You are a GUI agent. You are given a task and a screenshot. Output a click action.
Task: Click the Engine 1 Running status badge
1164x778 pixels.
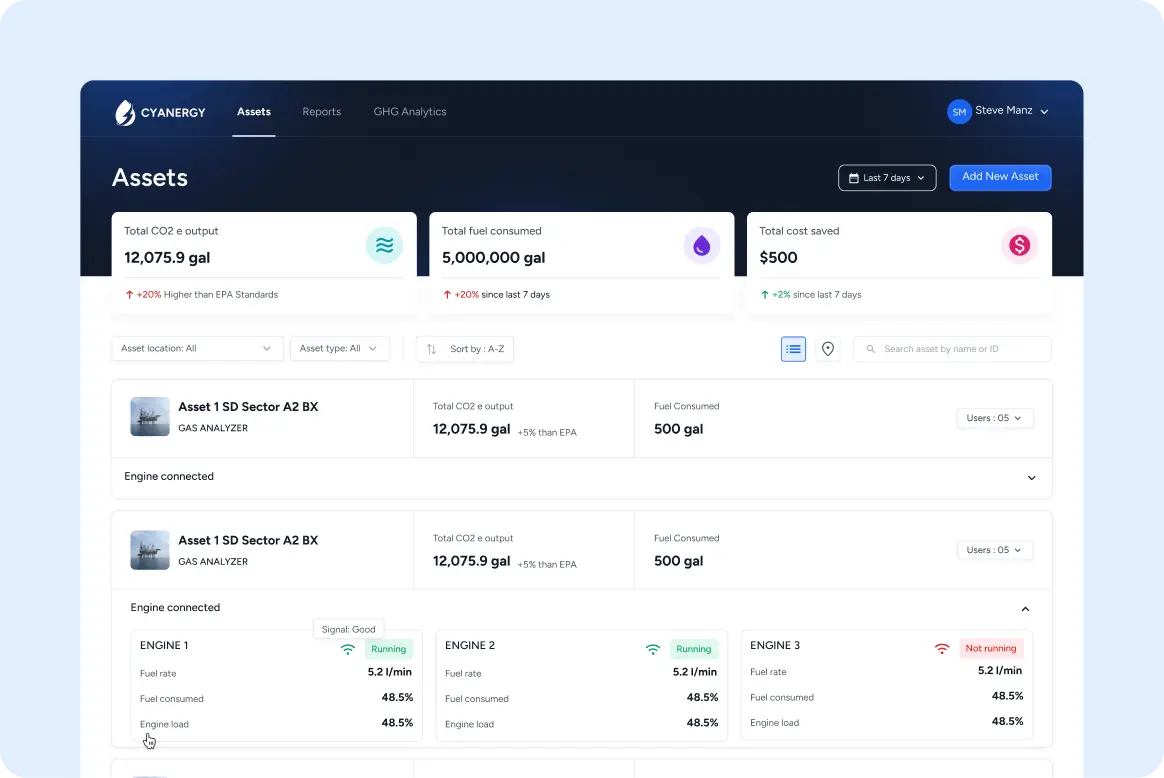point(388,649)
